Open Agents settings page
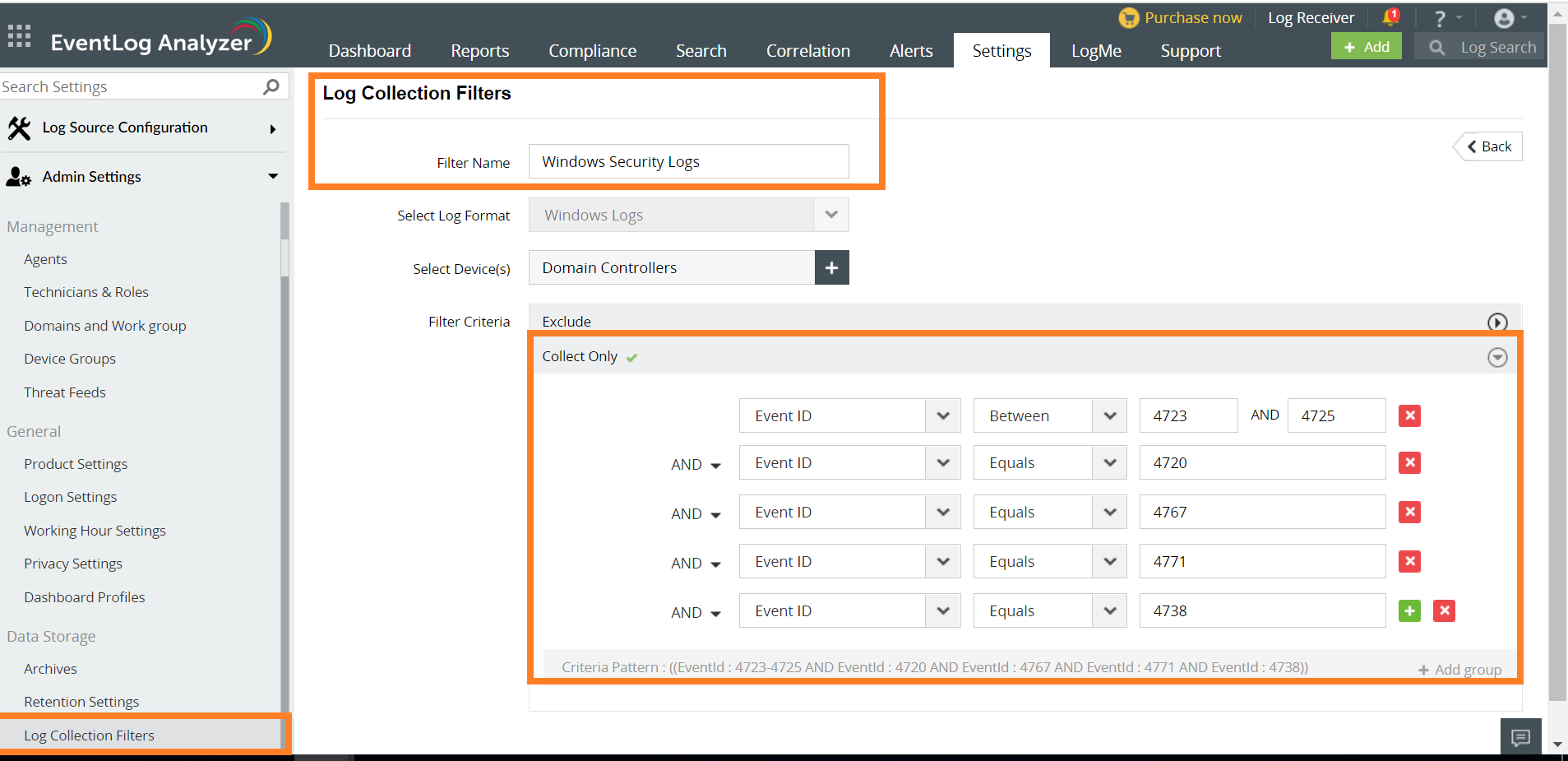Screen dimensions: 1568x761 [45, 259]
